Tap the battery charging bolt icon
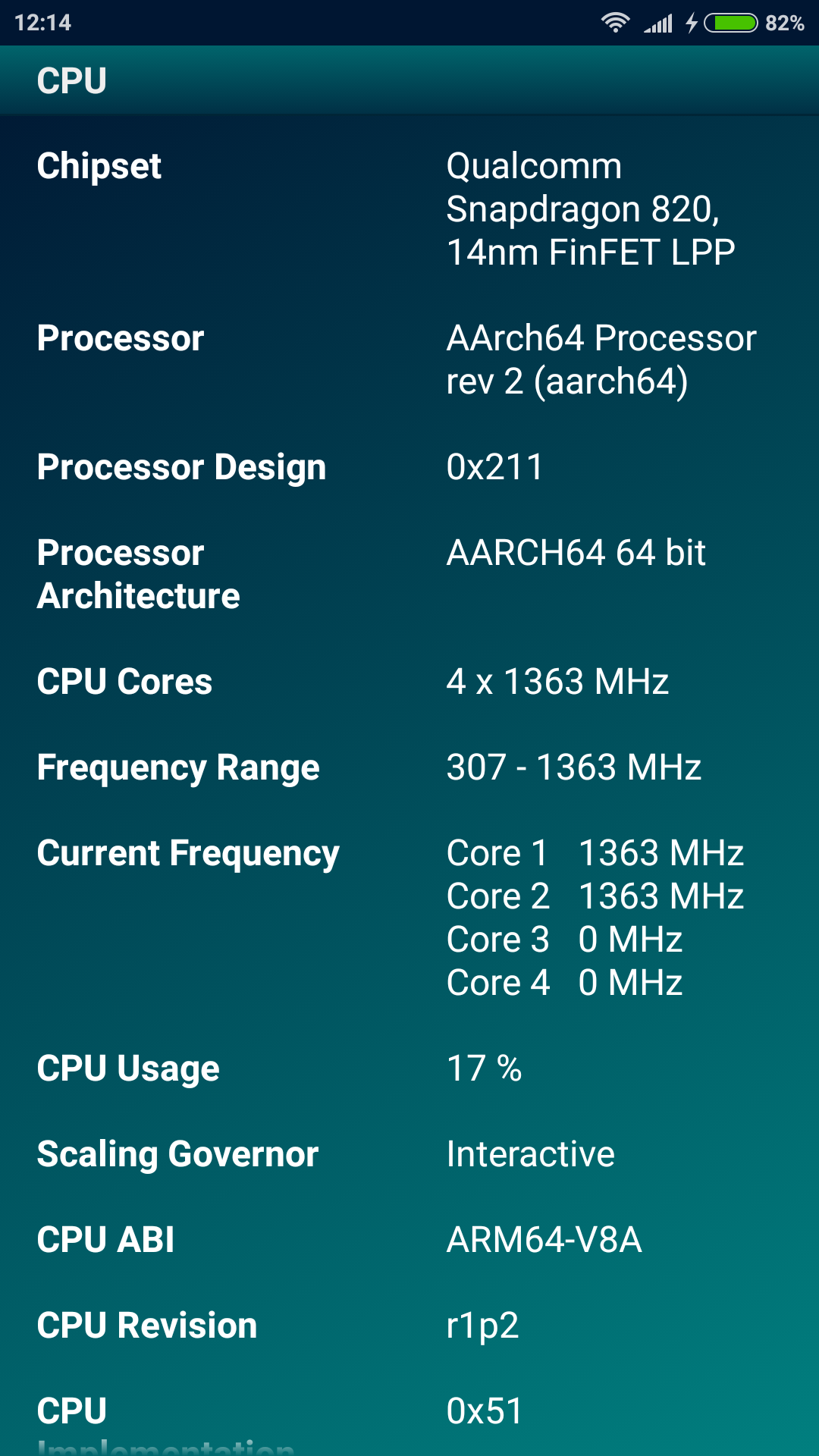The image size is (819, 1456). pyautogui.click(x=692, y=23)
